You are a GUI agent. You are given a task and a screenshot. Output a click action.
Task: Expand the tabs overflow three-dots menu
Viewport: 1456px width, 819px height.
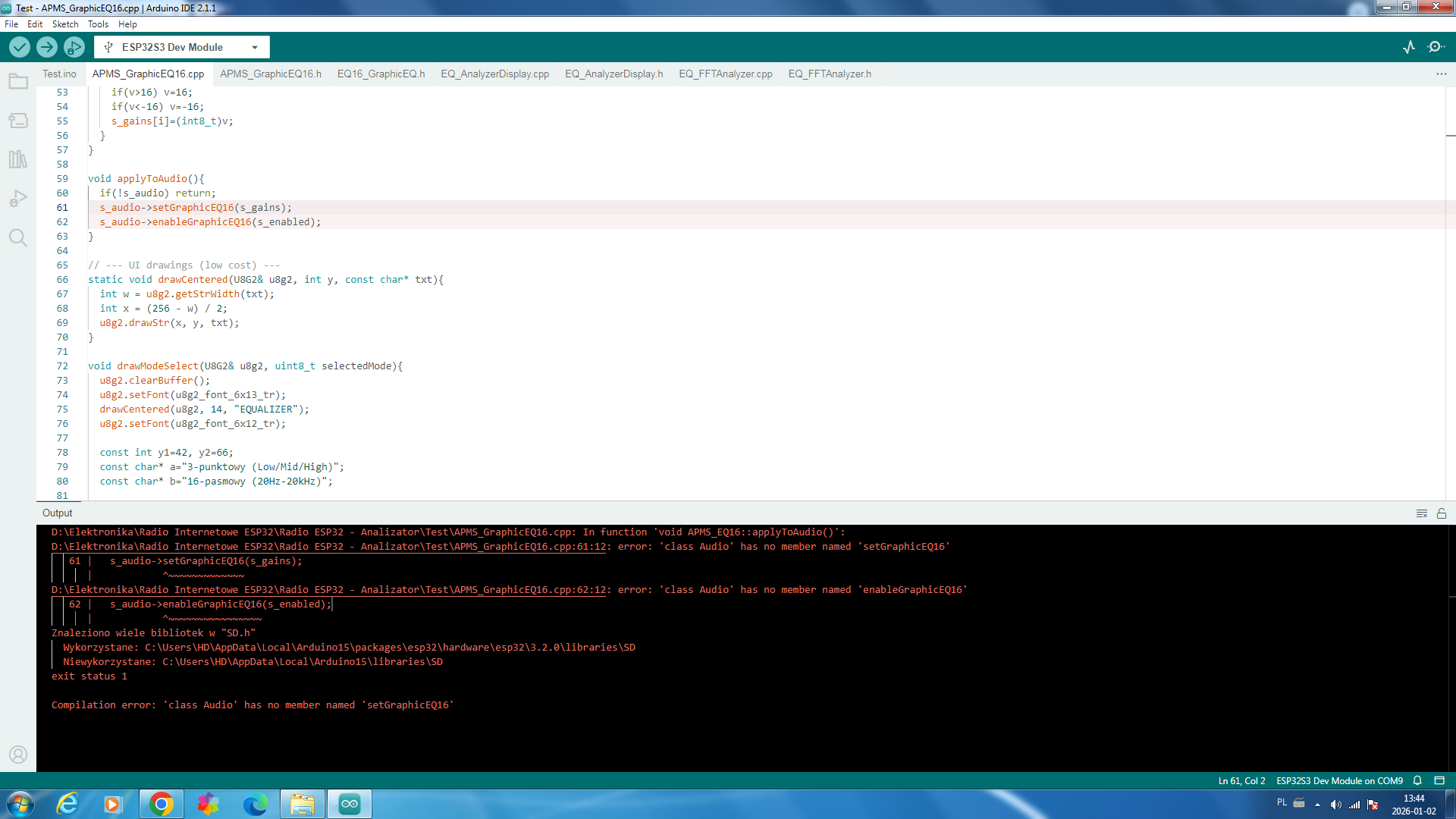pos(1441,74)
